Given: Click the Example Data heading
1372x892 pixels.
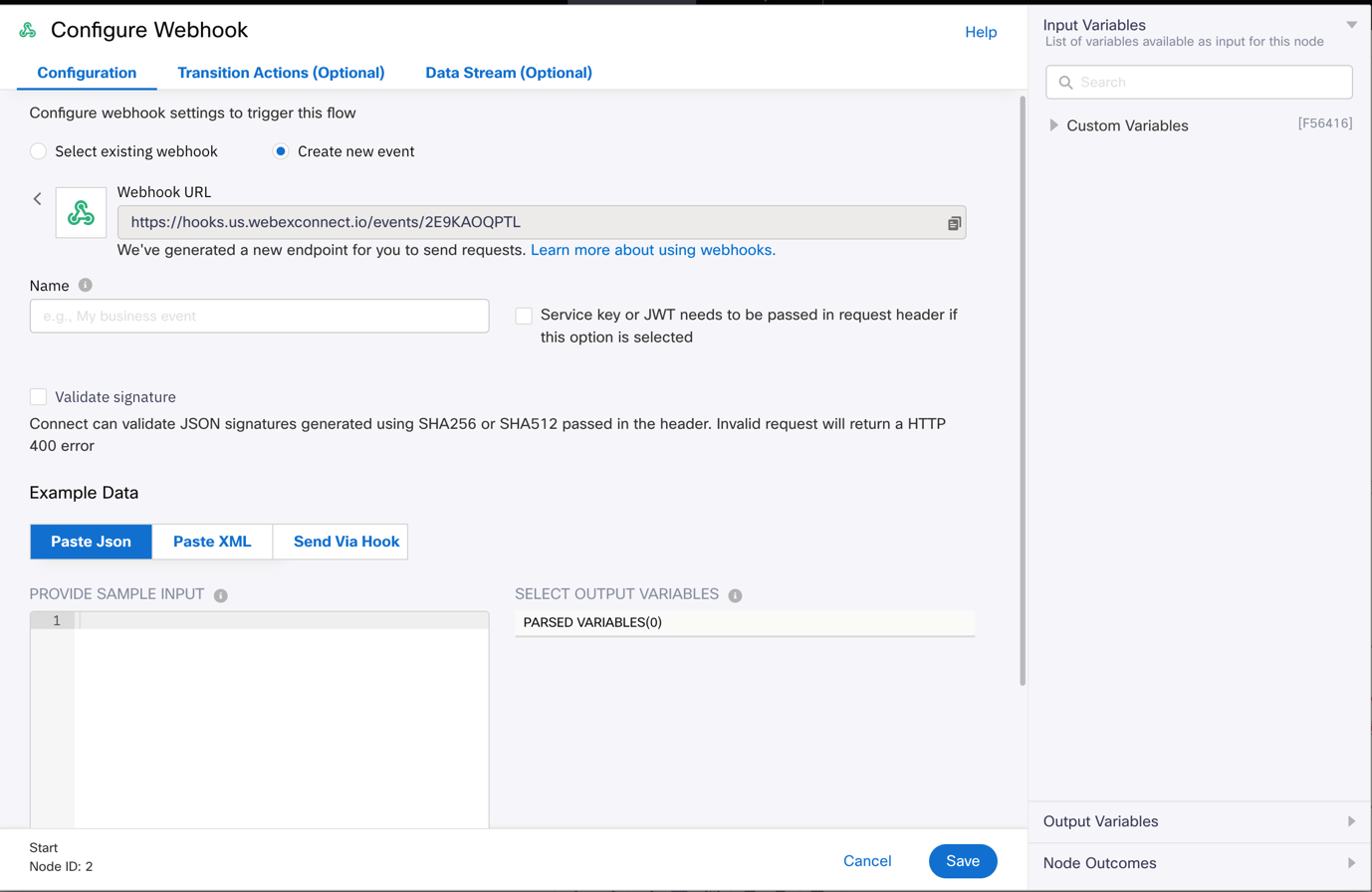Looking at the screenshot, I should point(84,493).
